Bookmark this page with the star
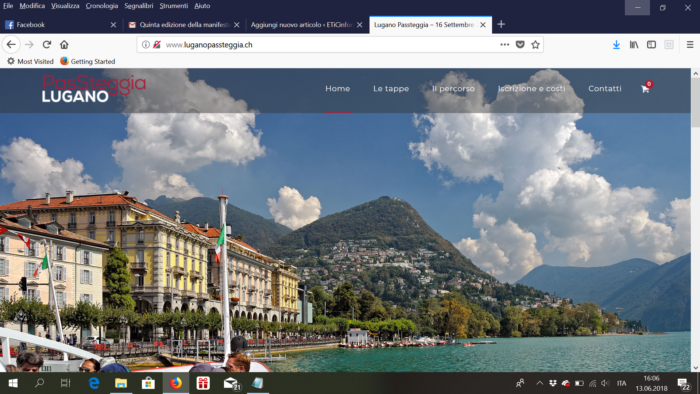 pyautogui.click(x=535, y=45)
